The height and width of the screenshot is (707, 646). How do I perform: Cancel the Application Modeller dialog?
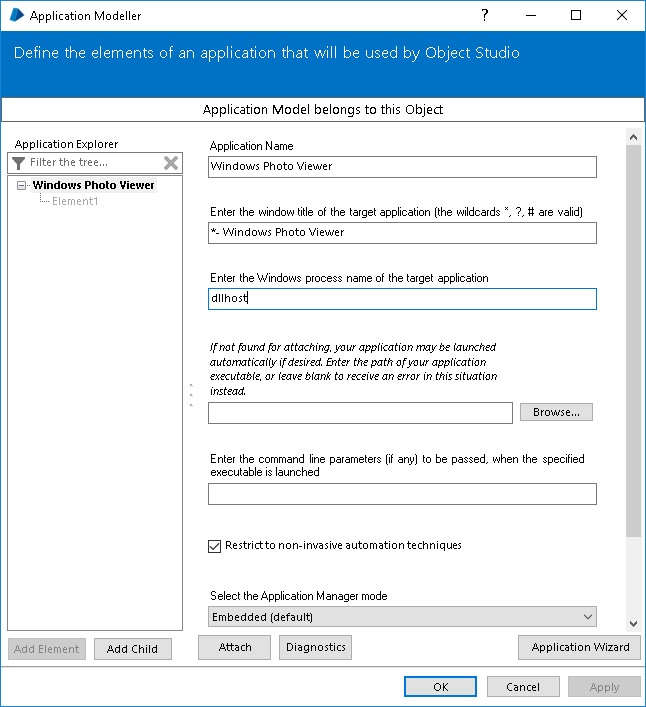(x=523, y=687)
